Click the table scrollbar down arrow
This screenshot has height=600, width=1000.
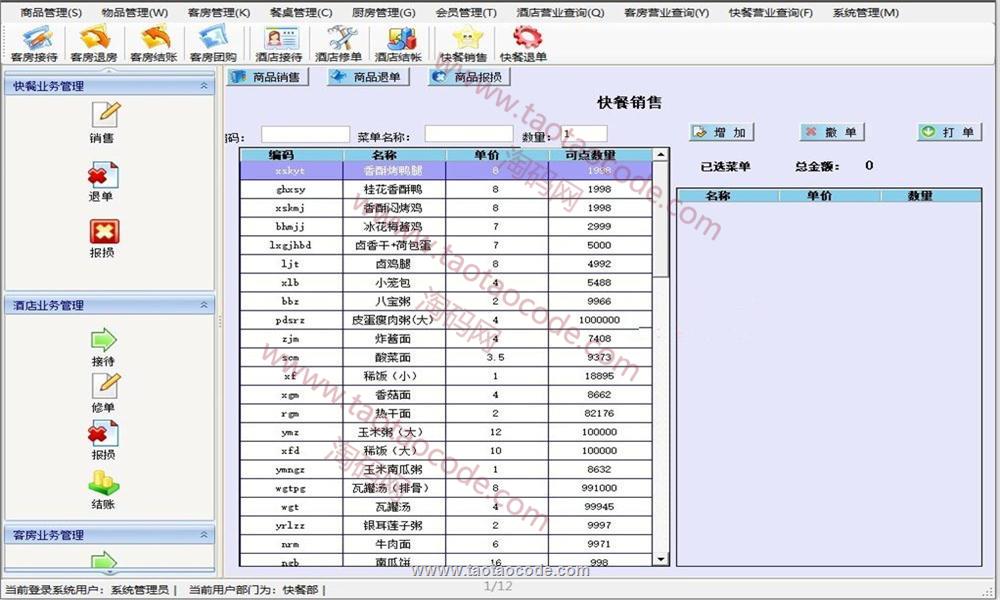click(x=660, y=560)
